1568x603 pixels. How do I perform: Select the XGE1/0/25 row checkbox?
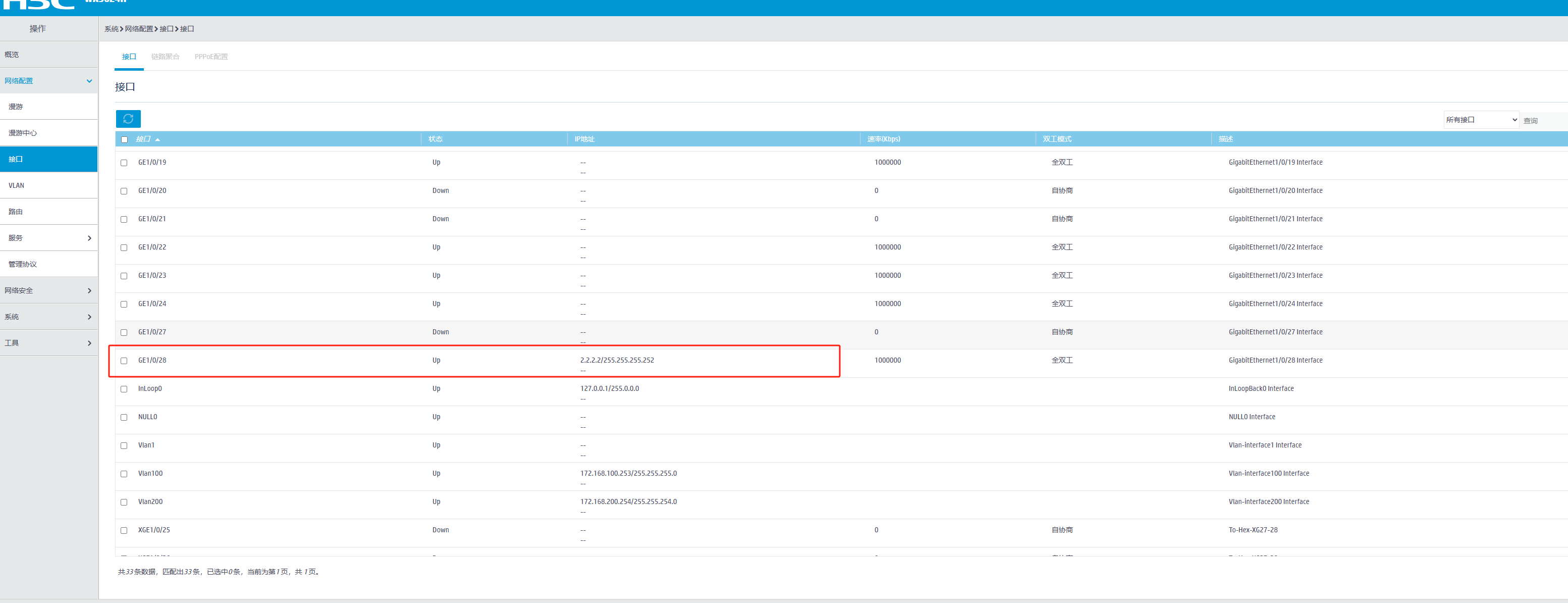pos(124,530)
